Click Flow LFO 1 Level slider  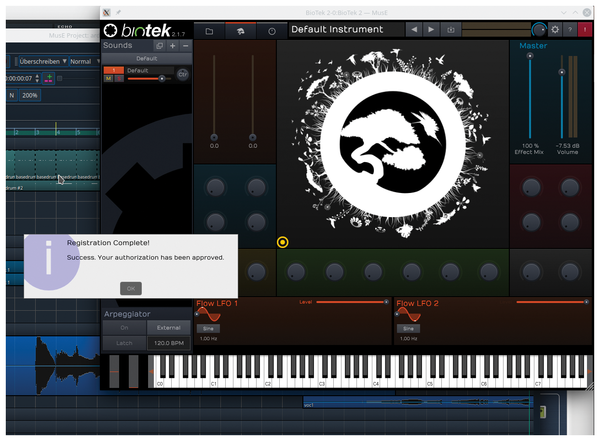point(352,302)
